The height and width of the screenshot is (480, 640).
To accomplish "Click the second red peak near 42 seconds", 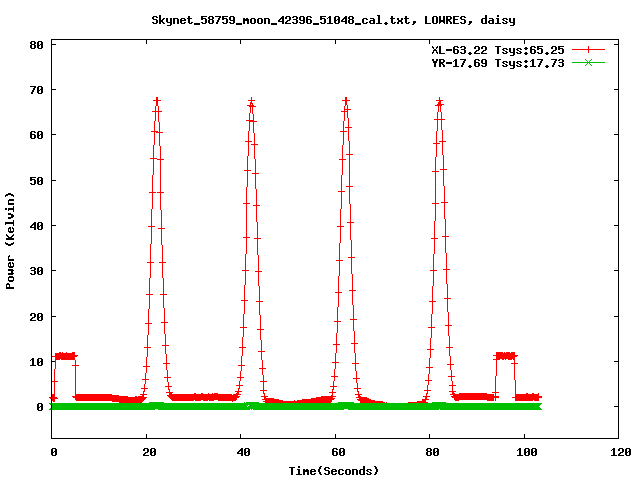I will tap(251, 100).
